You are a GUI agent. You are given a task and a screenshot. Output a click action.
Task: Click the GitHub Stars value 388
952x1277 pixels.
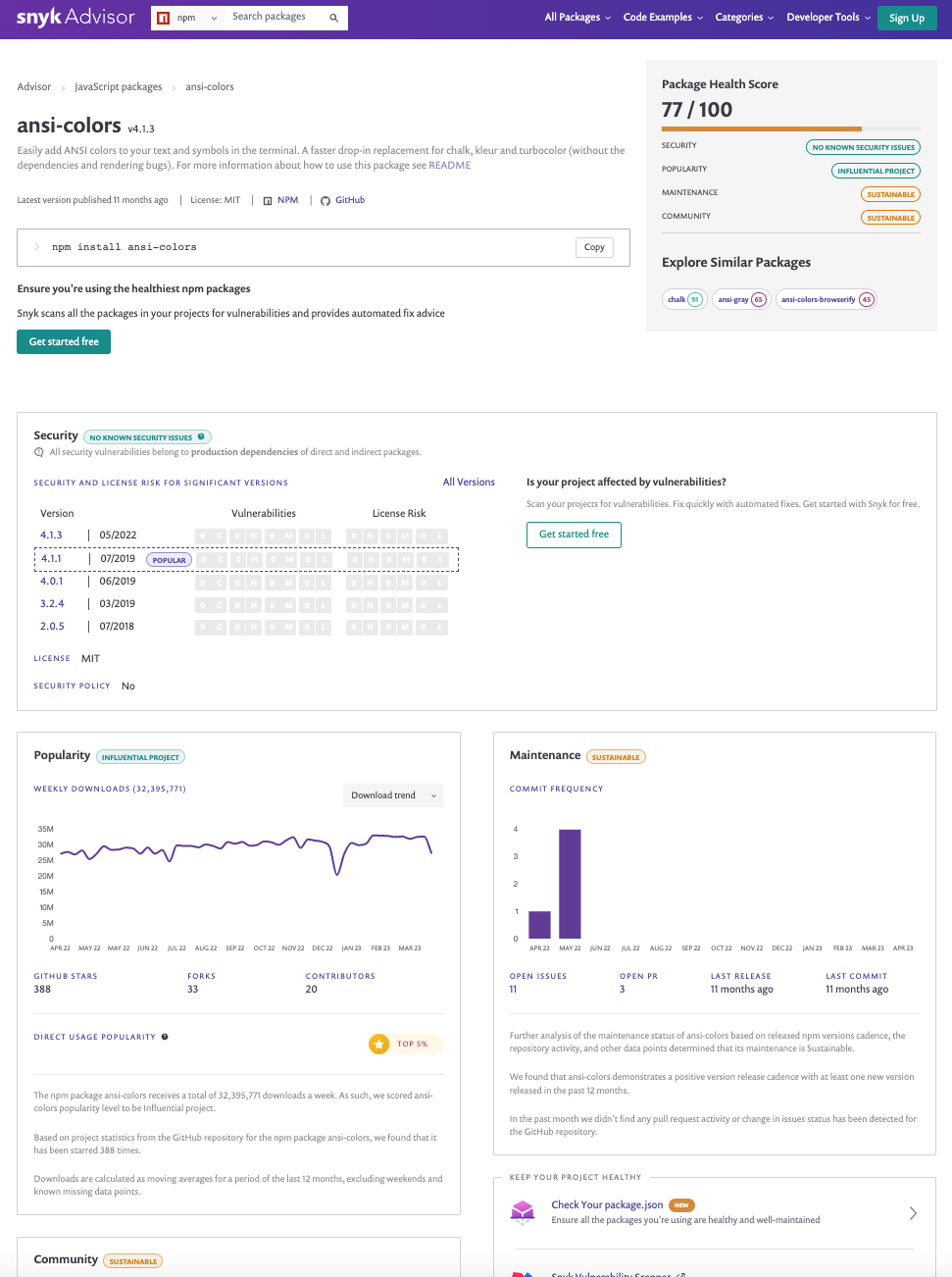pos(42,990)
